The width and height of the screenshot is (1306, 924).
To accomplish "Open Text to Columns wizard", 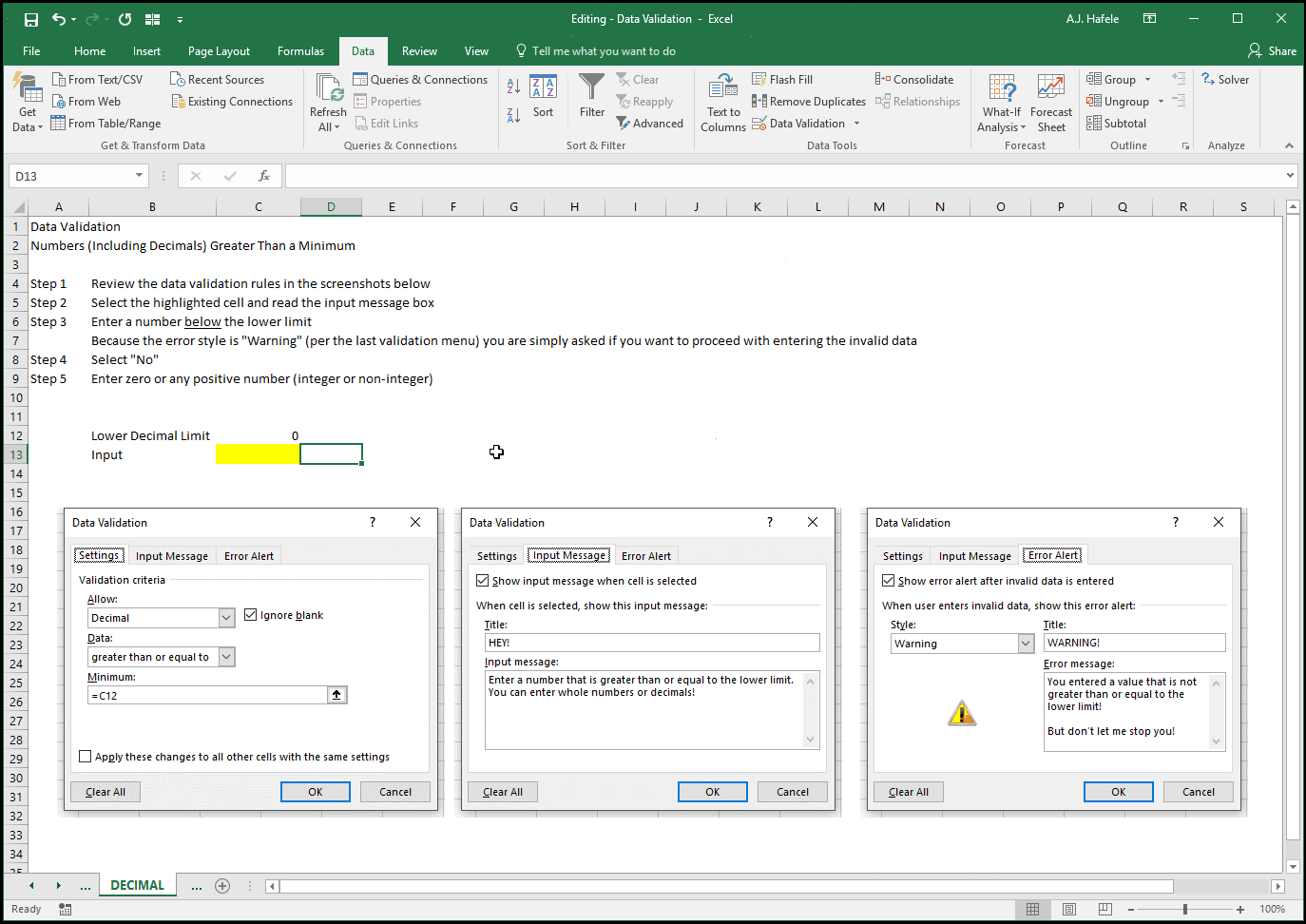I will (723, 103).
